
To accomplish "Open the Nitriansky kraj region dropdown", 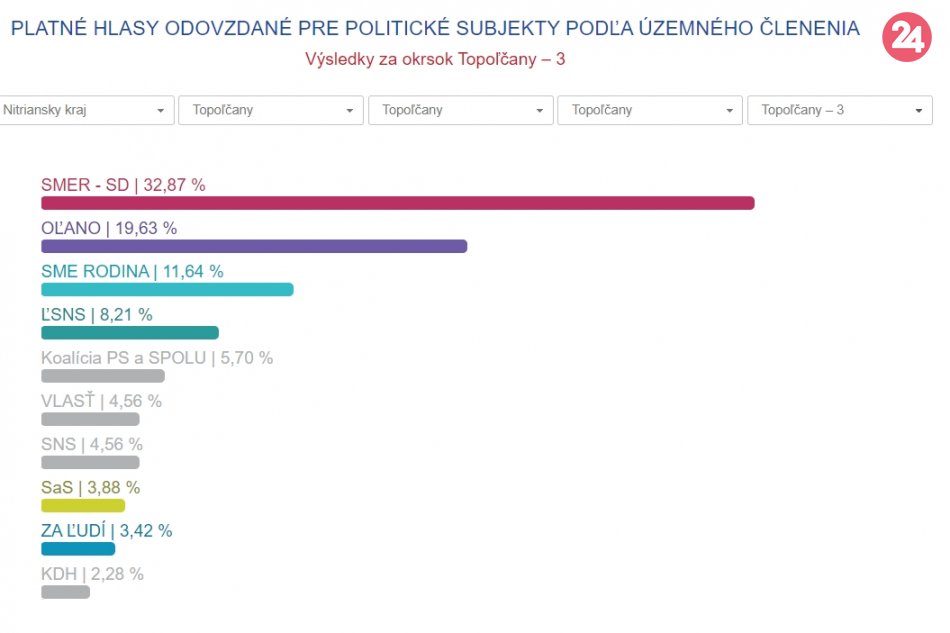I will click(86, 110).
